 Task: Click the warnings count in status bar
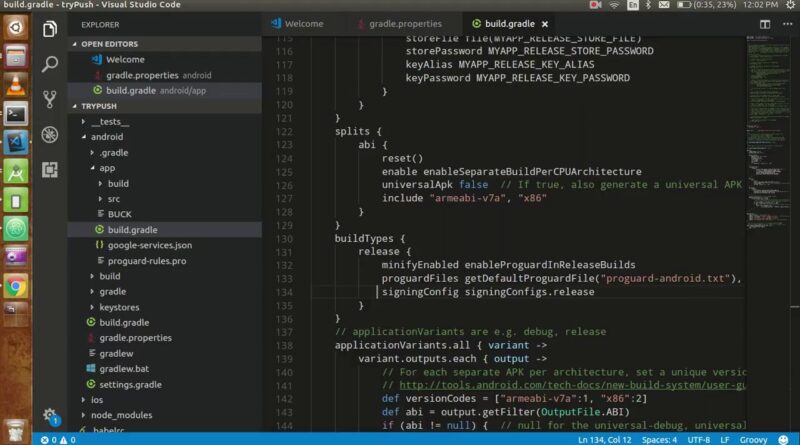[67, 440]
